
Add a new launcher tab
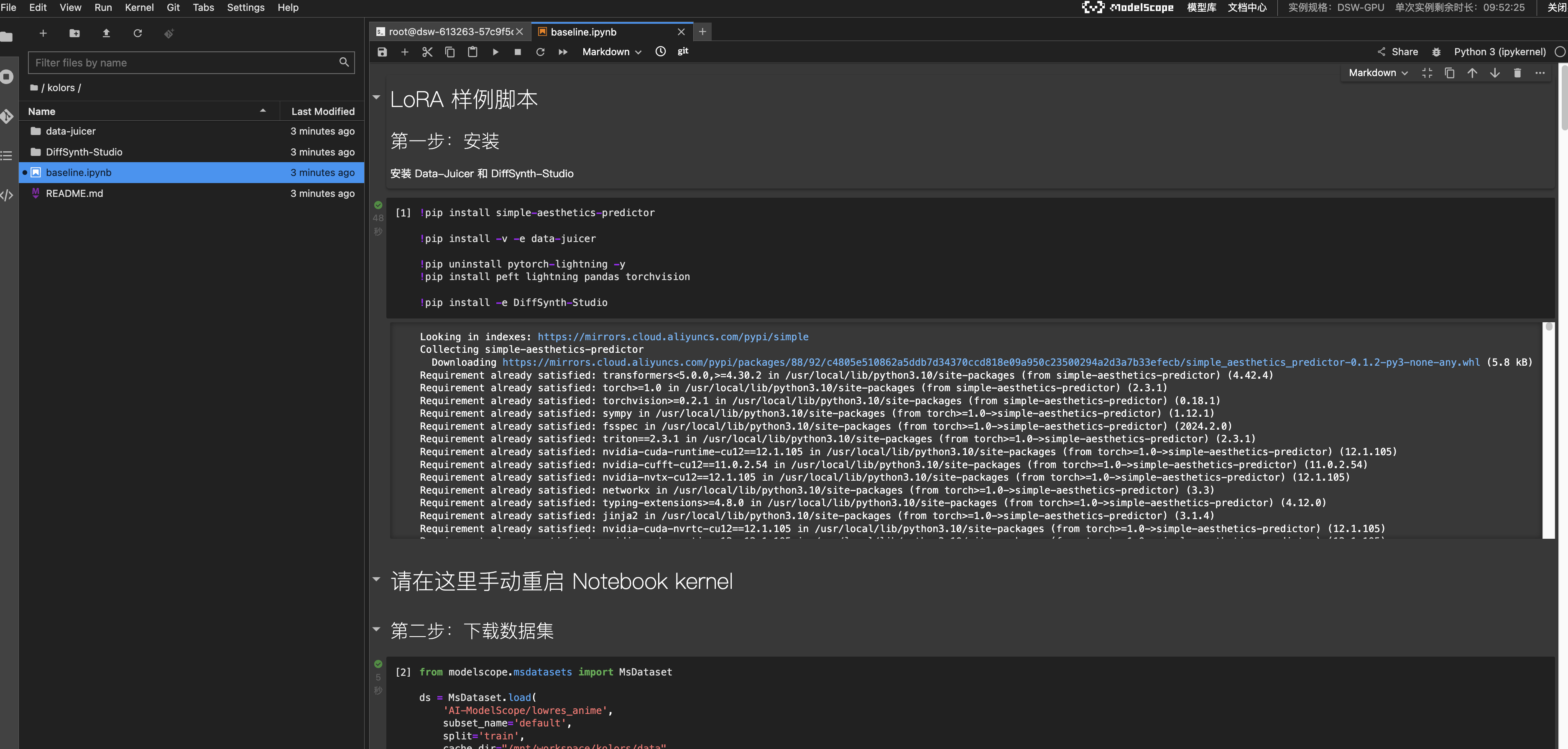point(702,32)
